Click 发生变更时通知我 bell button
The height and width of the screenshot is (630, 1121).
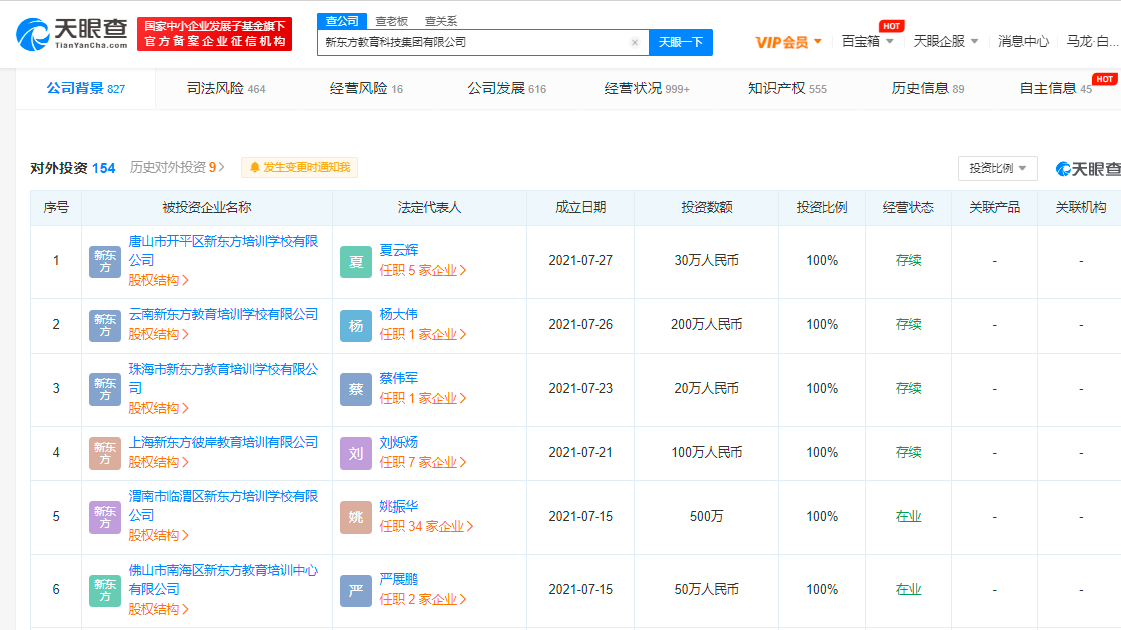300,167
